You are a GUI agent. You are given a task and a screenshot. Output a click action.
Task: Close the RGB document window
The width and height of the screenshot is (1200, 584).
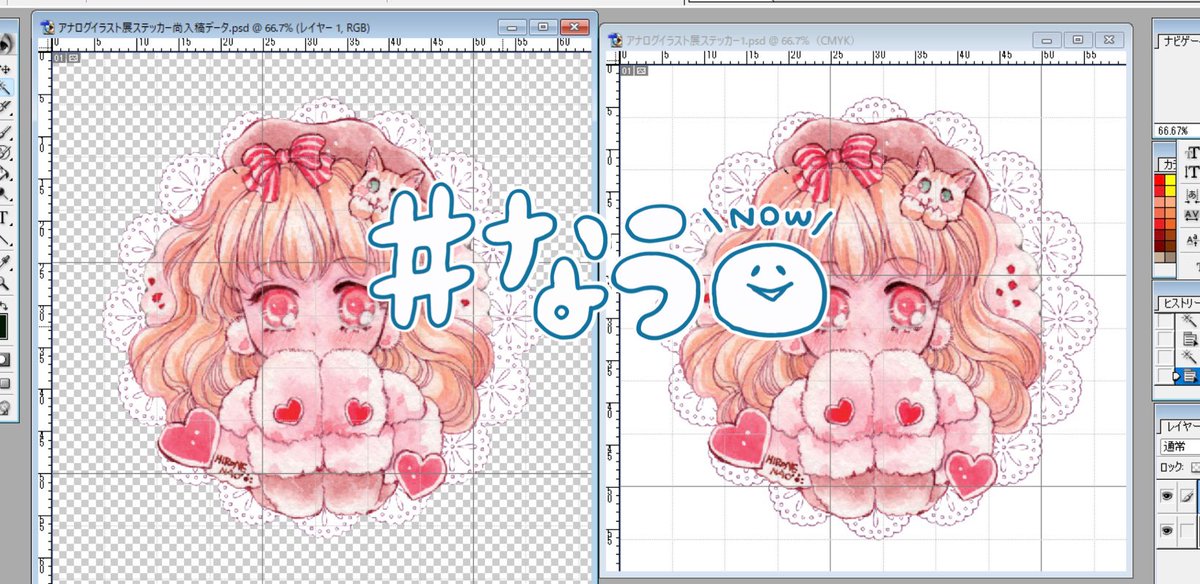click(x=574, y=27)
